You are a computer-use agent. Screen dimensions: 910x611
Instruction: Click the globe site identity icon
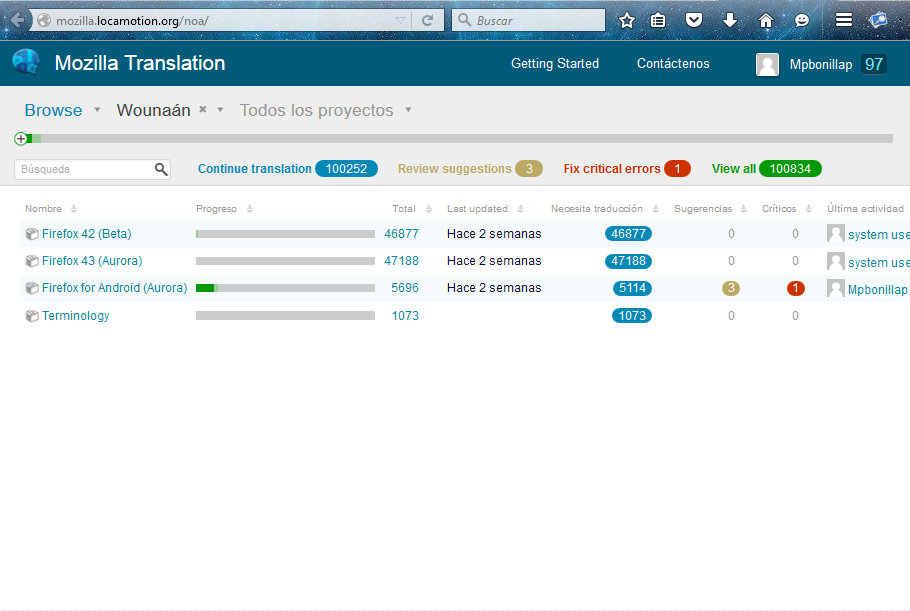(x=44, y=20)
